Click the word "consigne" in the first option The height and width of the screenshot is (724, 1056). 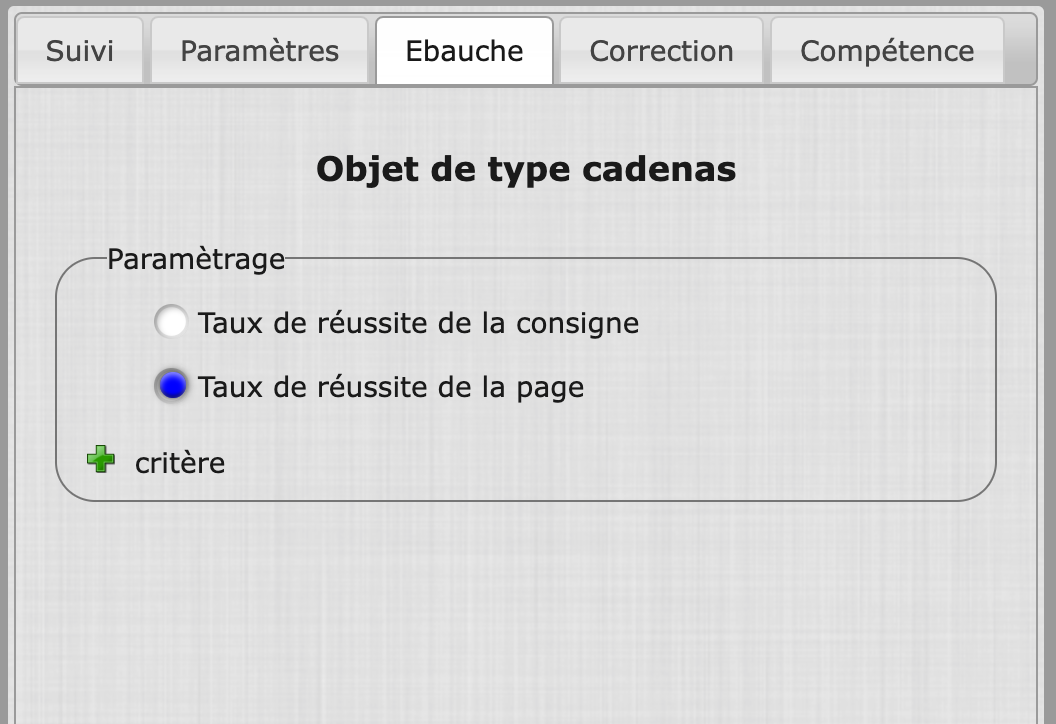(577, 323)
